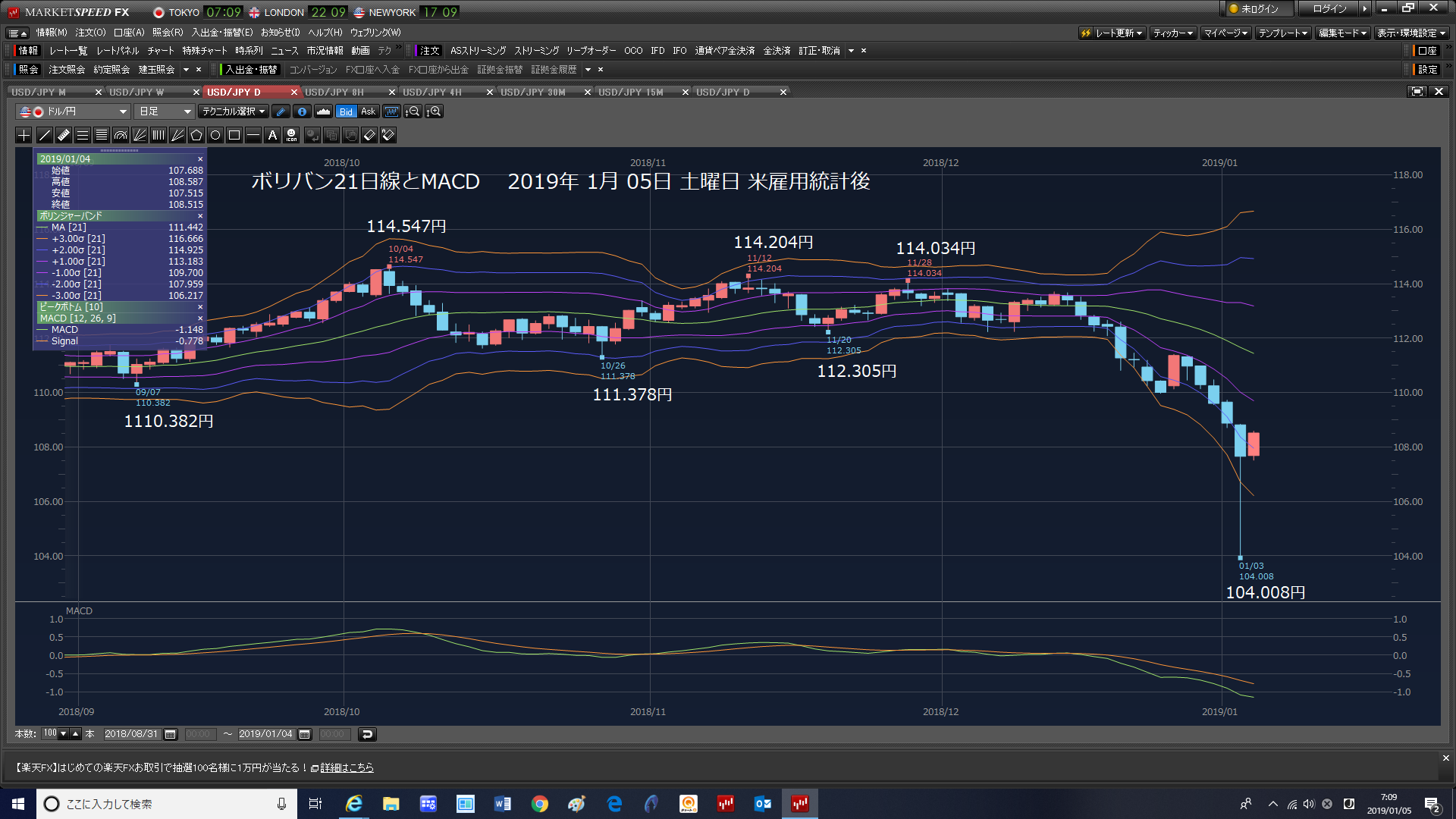Open the ドル/円 currency pair dropdown
The height and width of the screenshot is (819, 1456).
pos(73,111)
